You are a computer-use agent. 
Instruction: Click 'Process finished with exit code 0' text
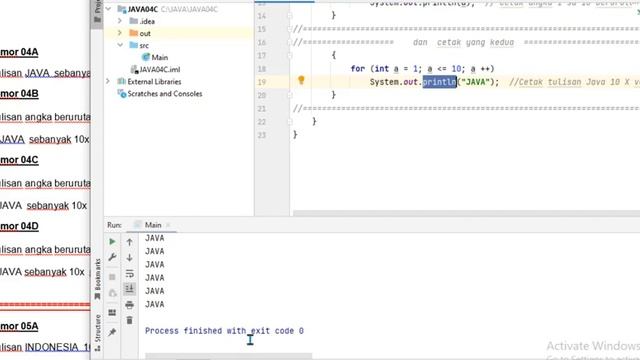coord(224,331)
